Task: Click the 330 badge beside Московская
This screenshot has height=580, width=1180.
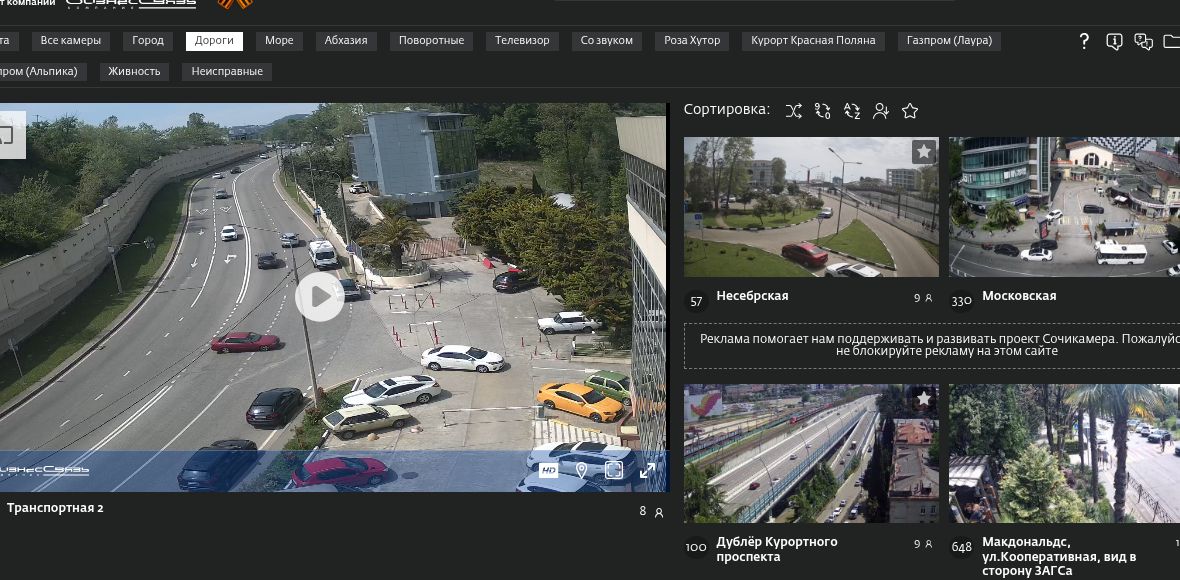Action: pos(962,302)
